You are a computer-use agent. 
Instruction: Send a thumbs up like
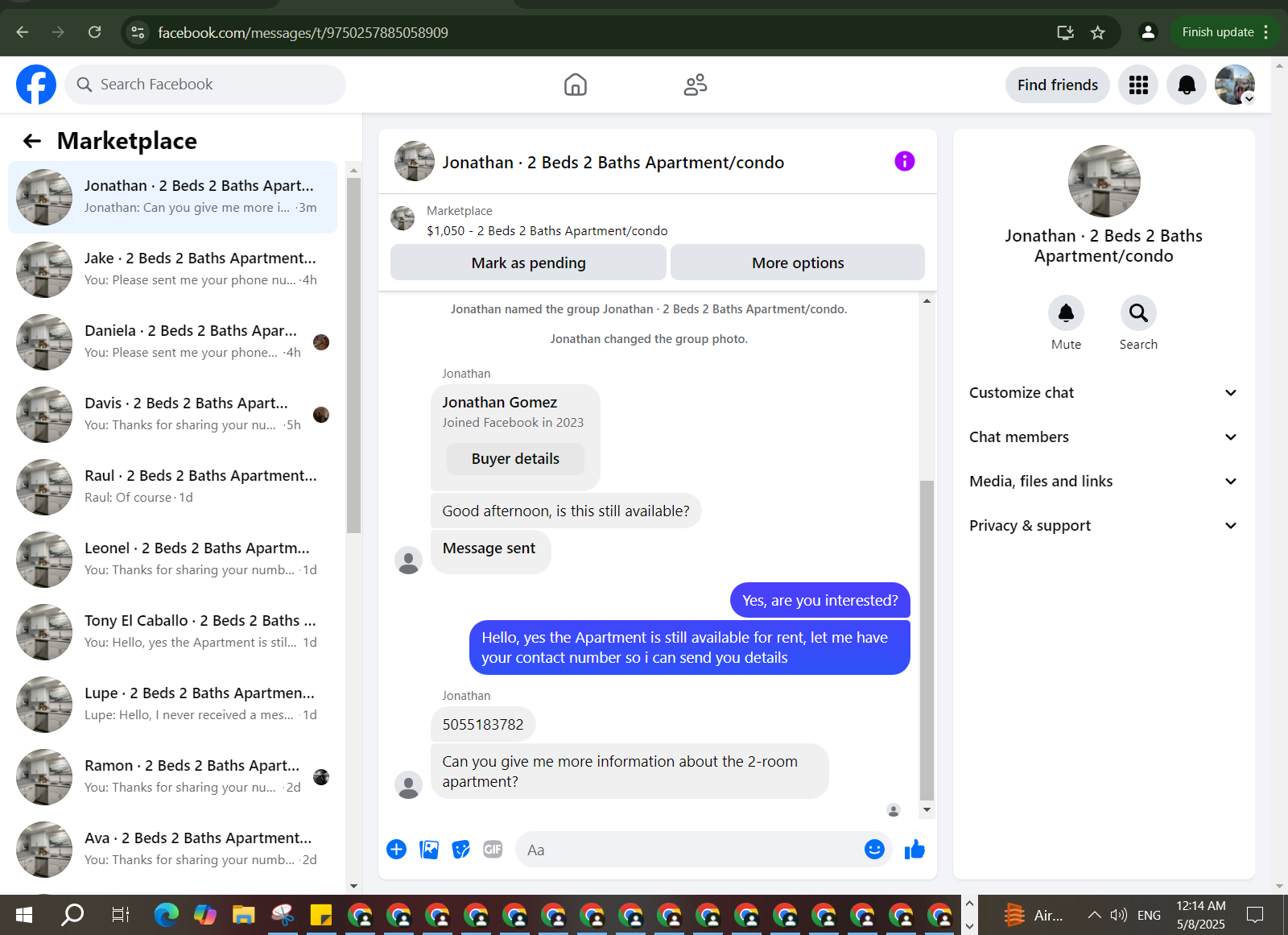tap(914, 849)
